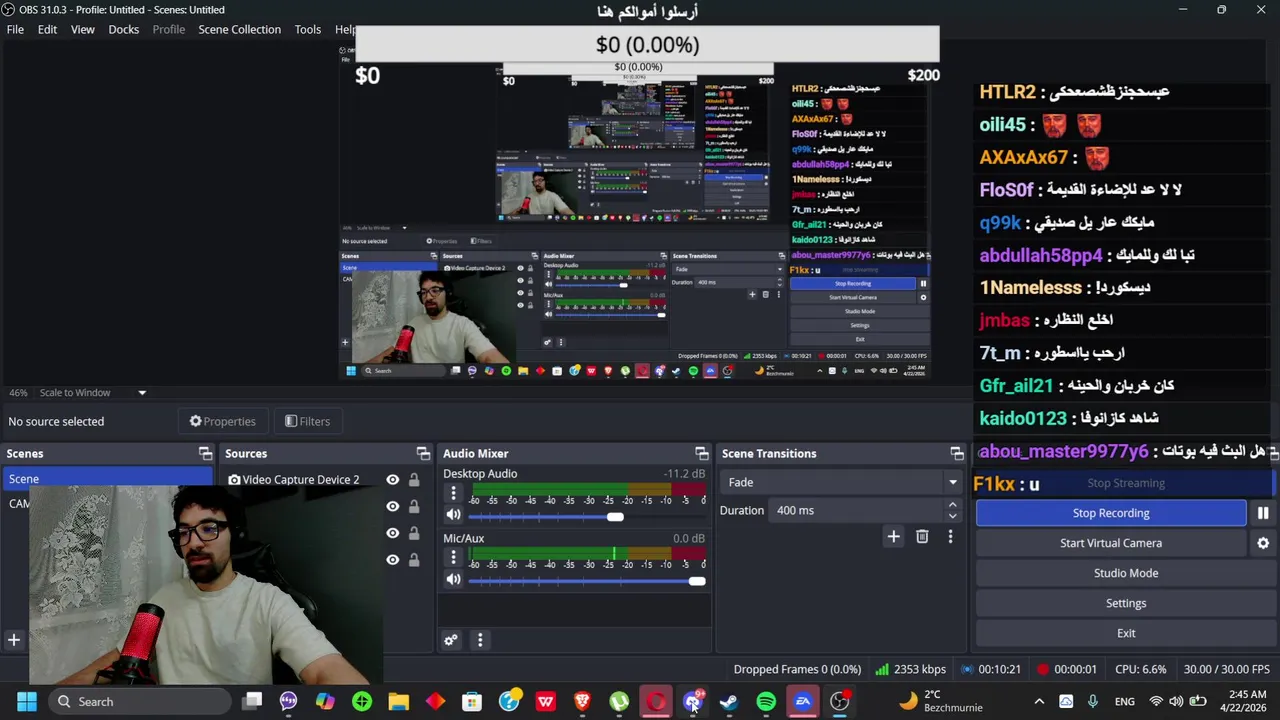
Task: Click the microphone icon in the system tray
Action: tap(1093, 701)
